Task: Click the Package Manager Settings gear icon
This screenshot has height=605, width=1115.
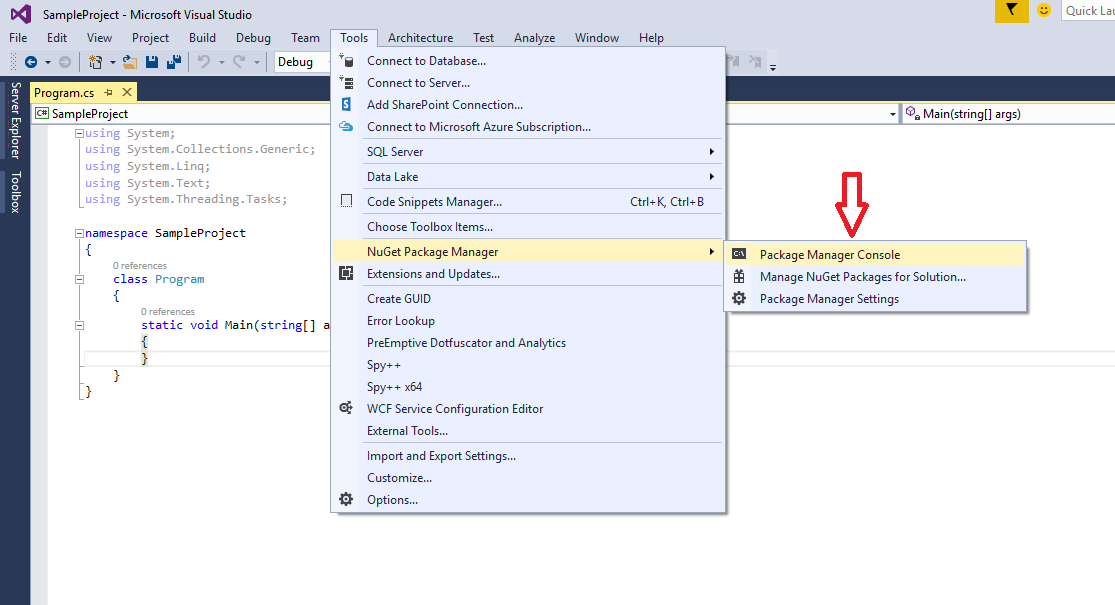Action: click(x=740, y=299)
